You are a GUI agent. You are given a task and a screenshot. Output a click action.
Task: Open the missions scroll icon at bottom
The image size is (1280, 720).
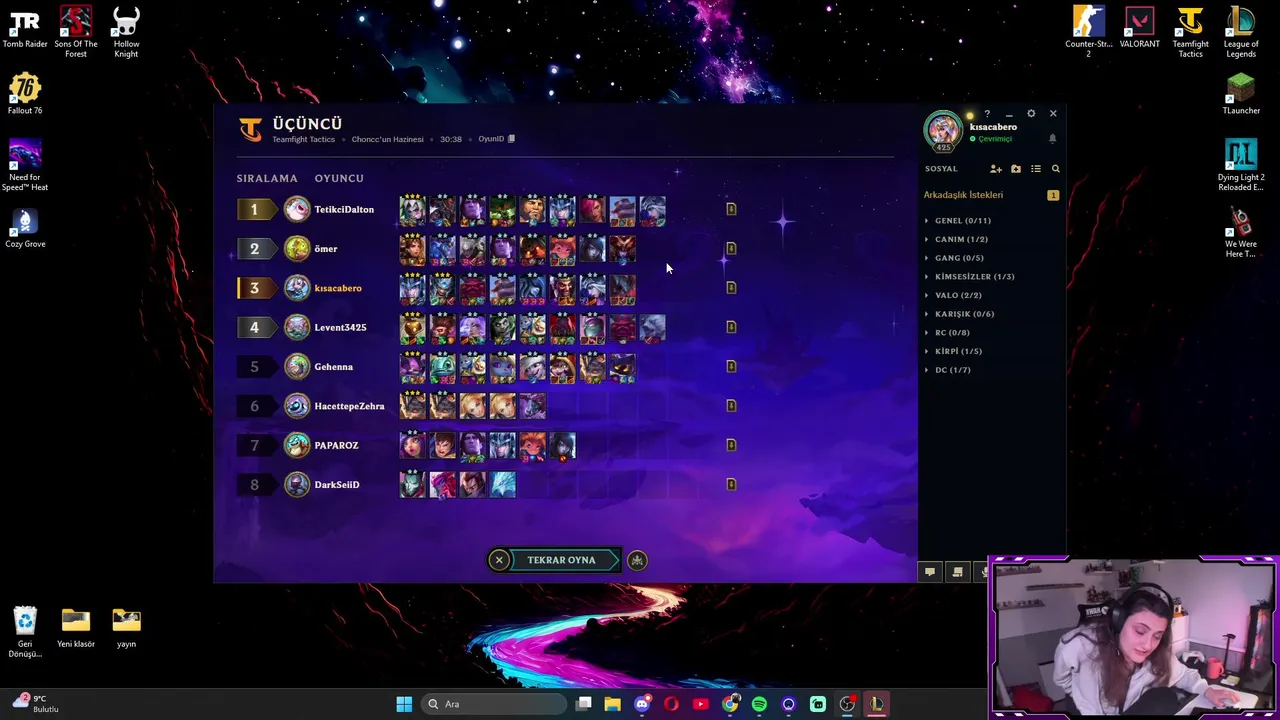point(957,572)
